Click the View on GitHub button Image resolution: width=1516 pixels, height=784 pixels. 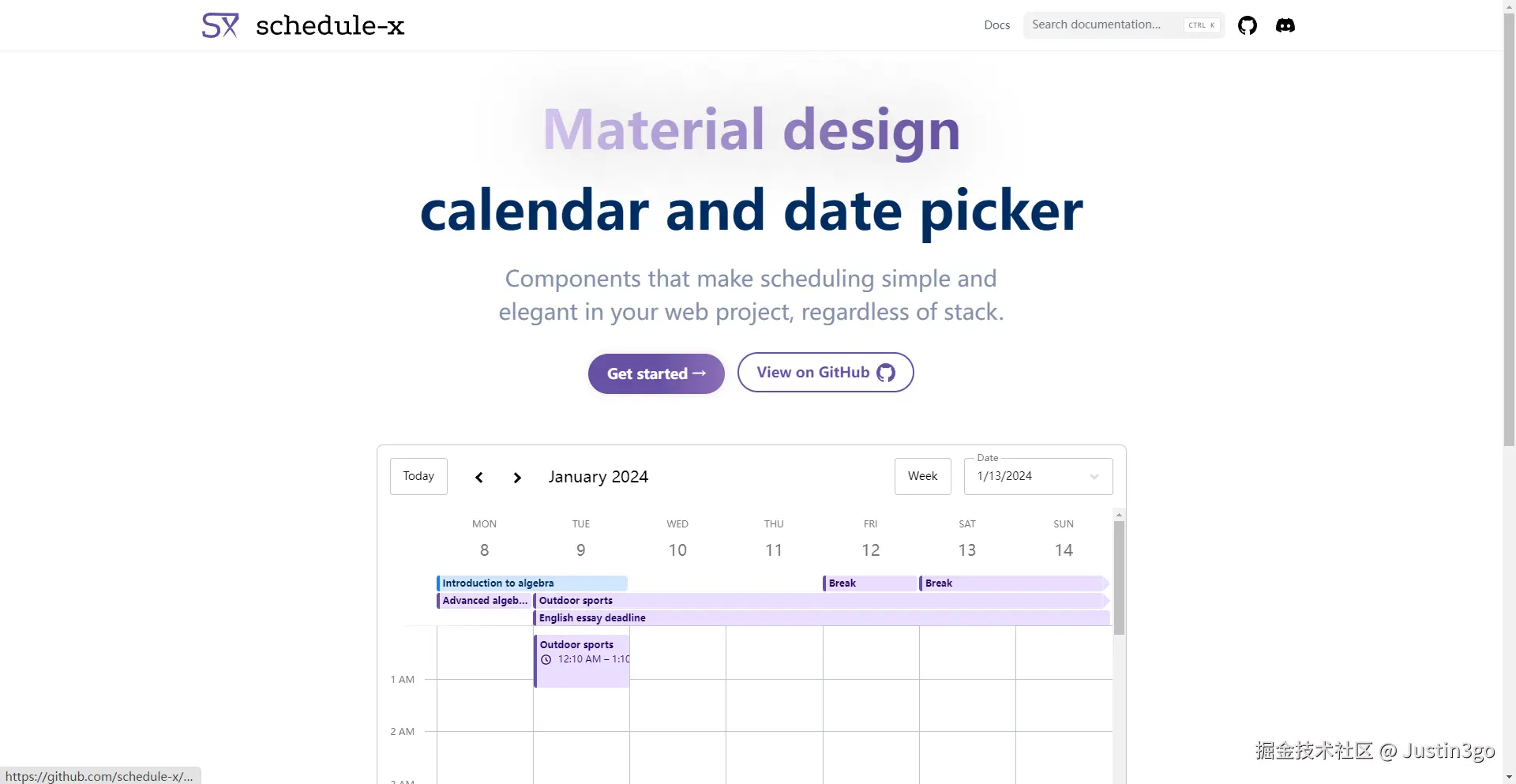[825, 373]
